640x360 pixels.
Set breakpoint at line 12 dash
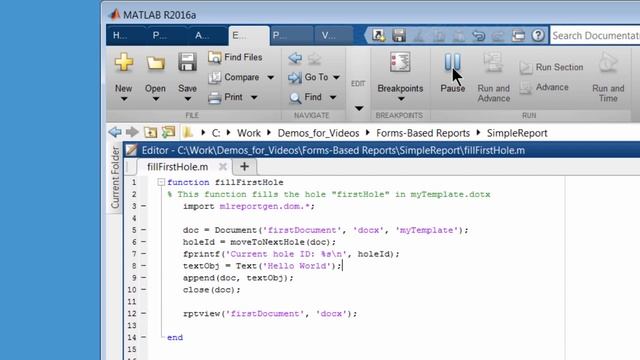(x=144, y=313)
